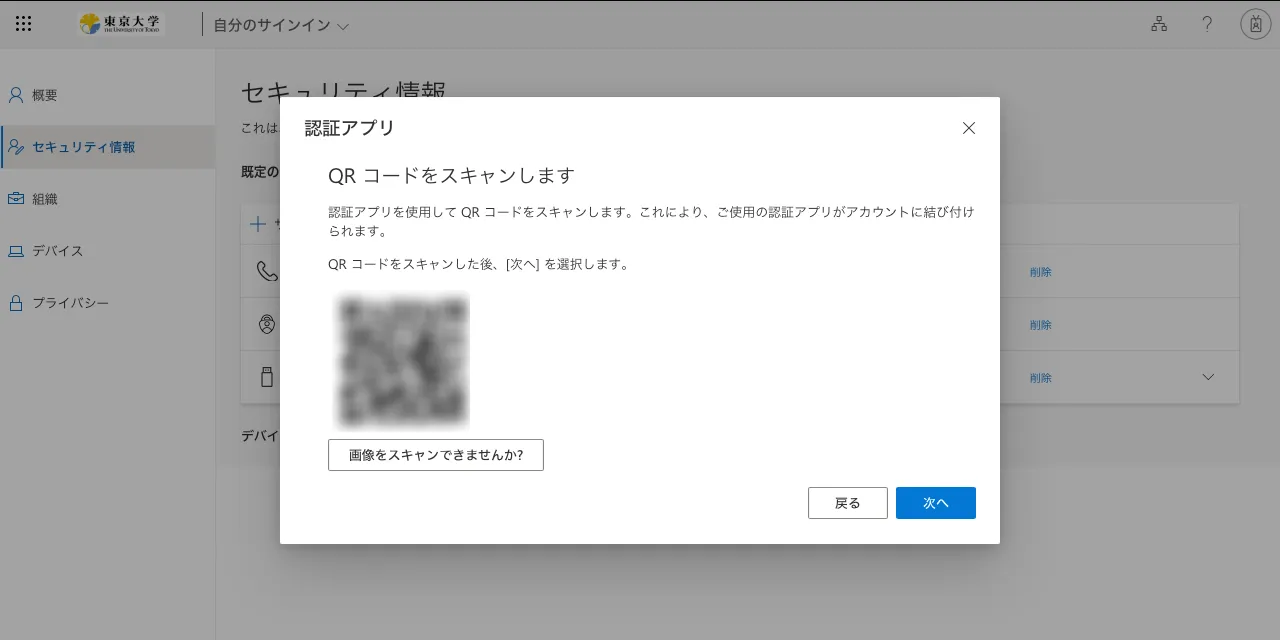Click 画像をスキャンできませんか? button
Image resolution: width=1280 pixels, height=640 pixels.
pos(435,455)
